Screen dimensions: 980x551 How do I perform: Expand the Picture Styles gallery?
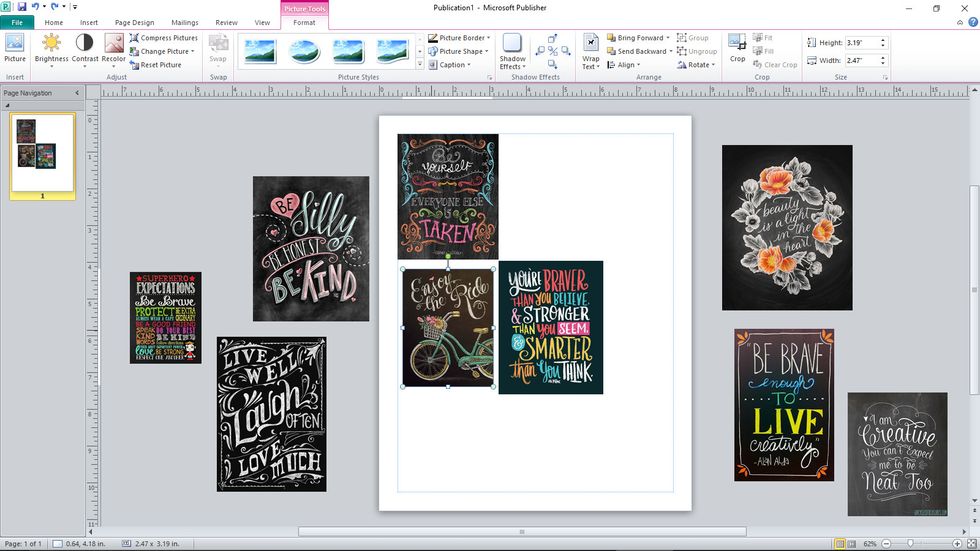coord(420,64)
